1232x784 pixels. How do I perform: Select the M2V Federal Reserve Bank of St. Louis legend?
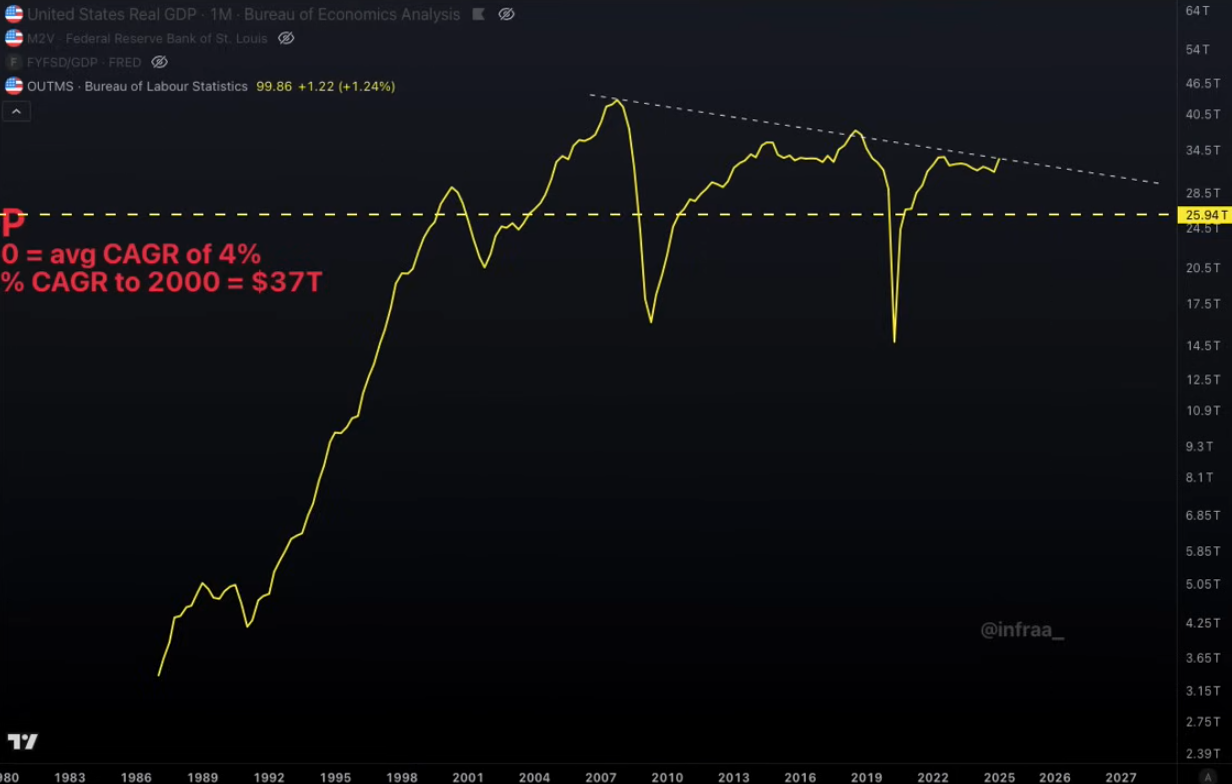tap(147, 38)
